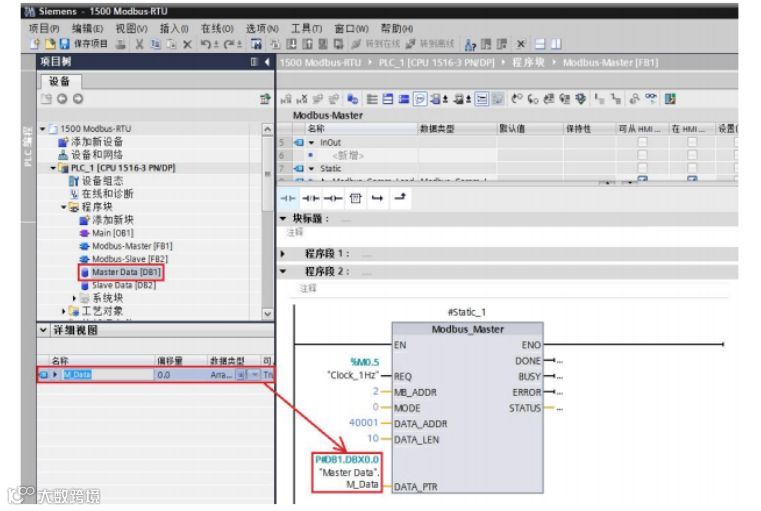761x511 pixels.
Task: Select Modbus-Slave [FB2] block
Action: point(130,259)
